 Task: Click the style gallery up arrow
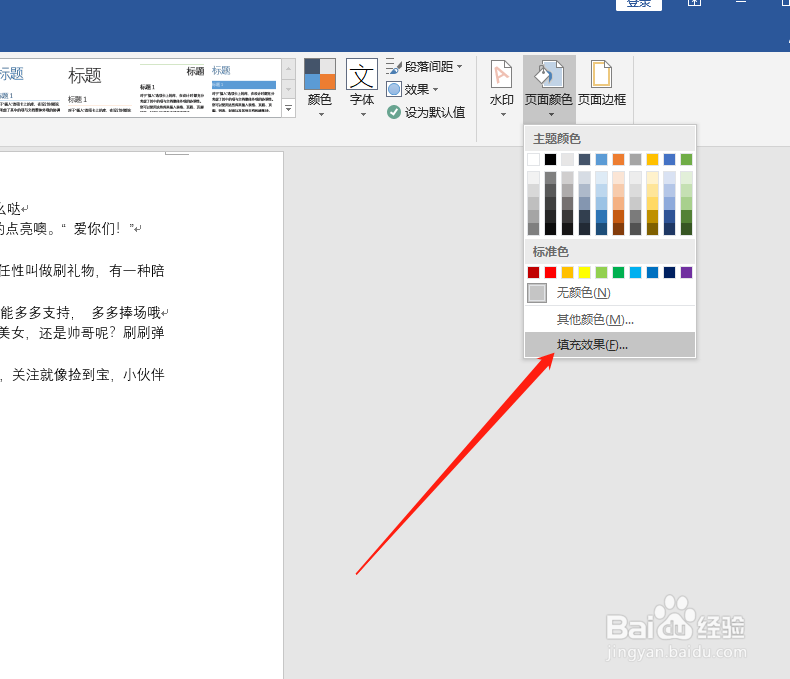coord(288,69)
